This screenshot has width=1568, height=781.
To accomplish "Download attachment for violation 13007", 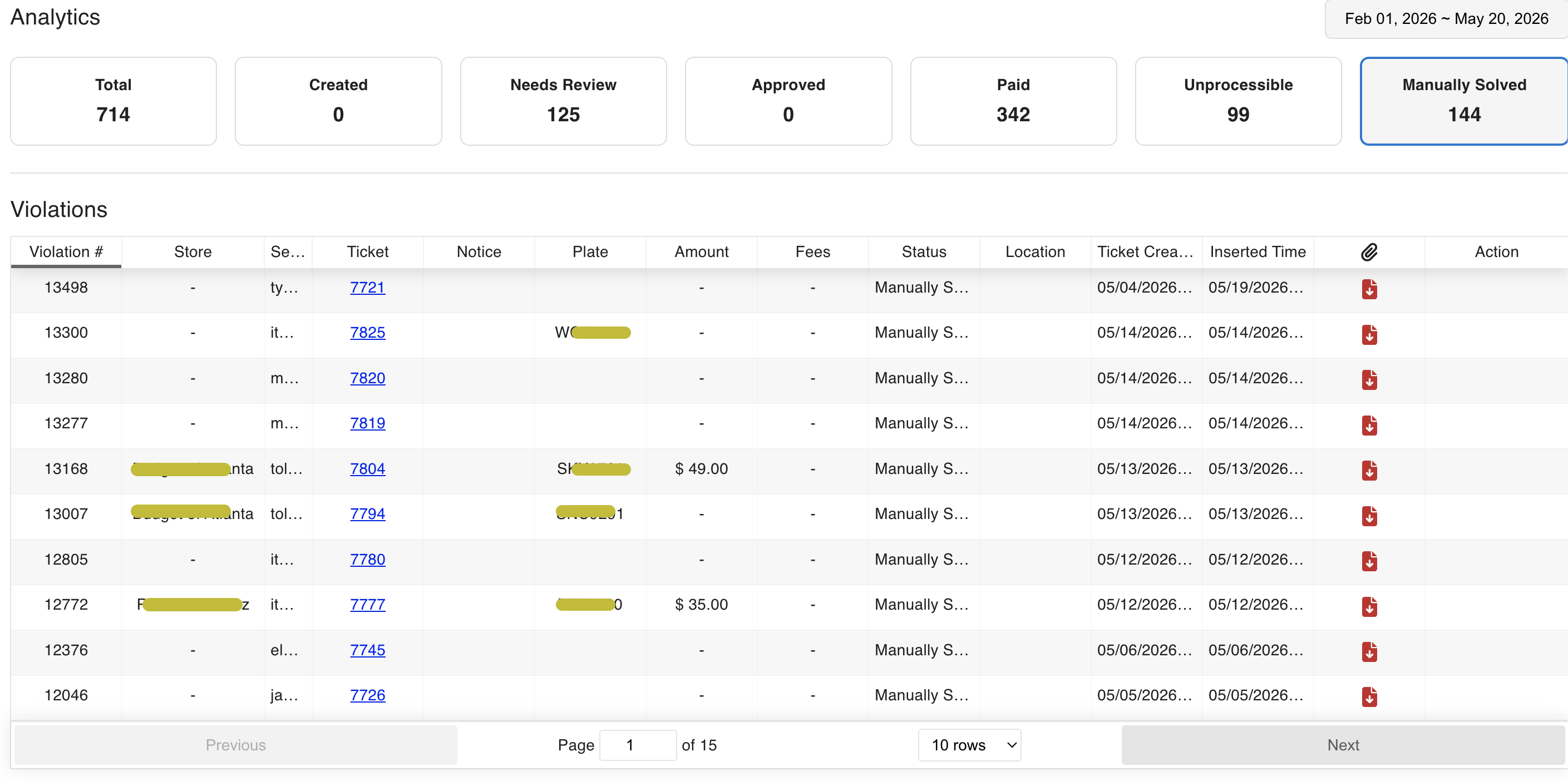I will [1369, 516].
